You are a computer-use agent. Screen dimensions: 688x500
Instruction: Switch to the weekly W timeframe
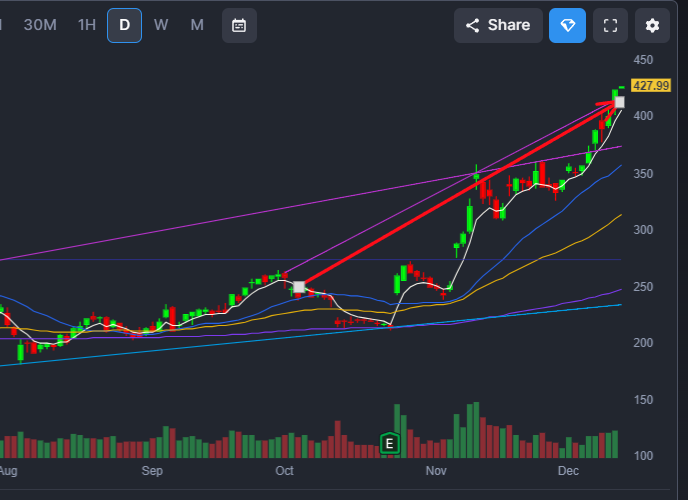click(161, 25)
